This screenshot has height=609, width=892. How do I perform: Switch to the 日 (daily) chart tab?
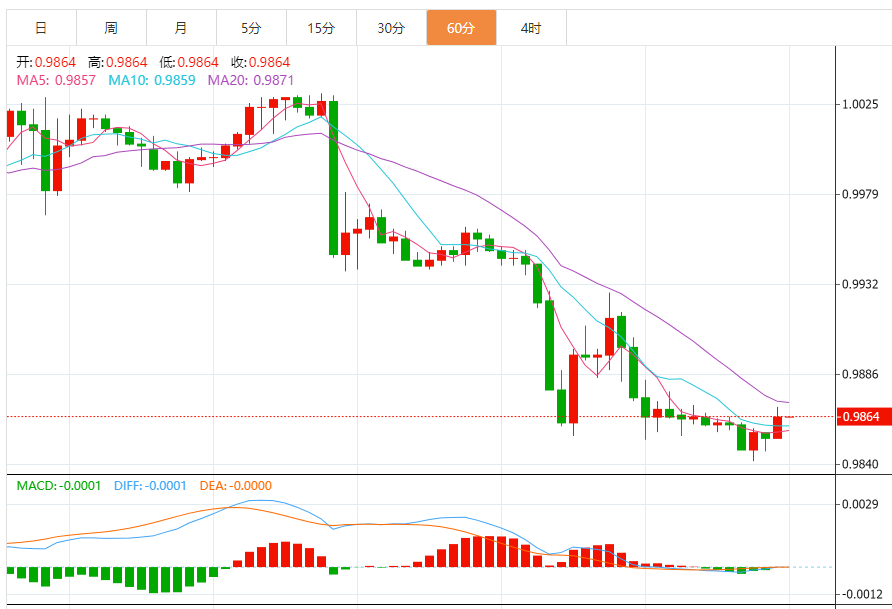41,28
